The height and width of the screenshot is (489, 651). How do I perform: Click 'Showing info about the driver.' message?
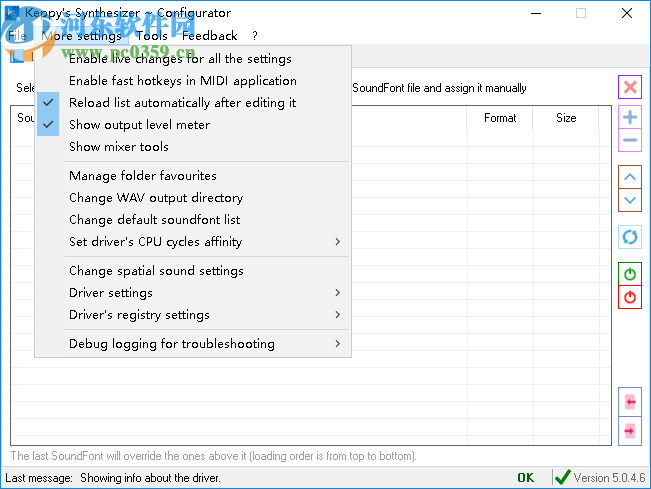(x=150, y=478)
